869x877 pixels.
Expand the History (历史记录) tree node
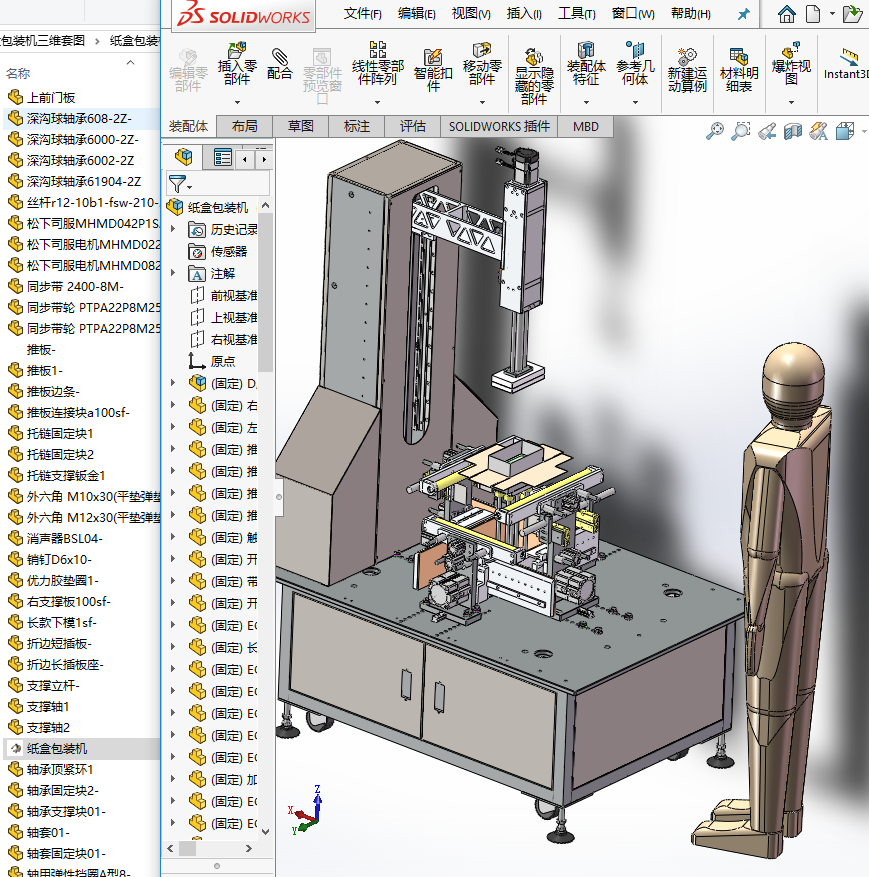(173, 229)
